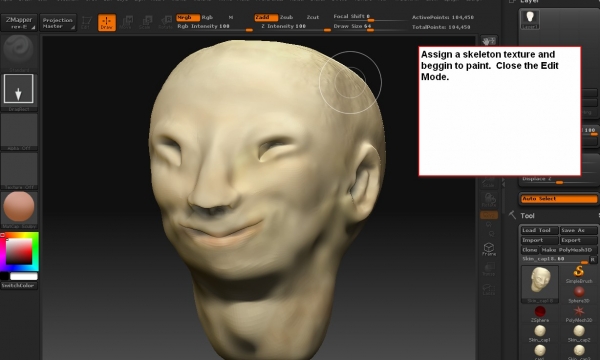
Task: Select the Skin_cap1 tool
Action: tap(540, 334)
